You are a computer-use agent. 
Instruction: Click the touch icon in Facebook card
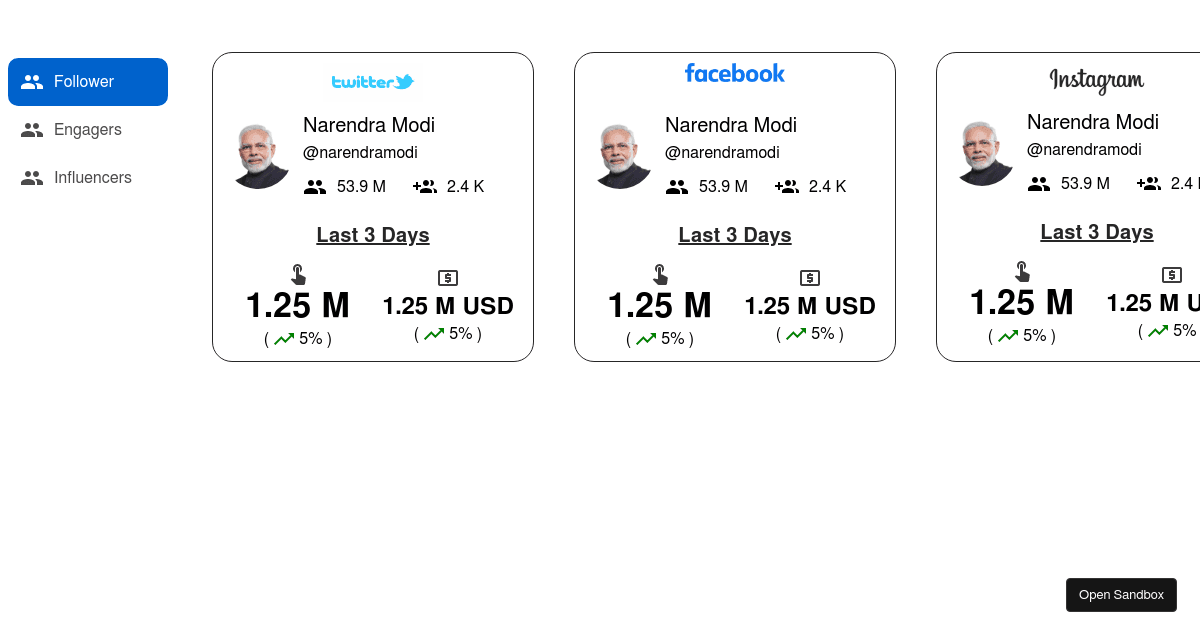pyautogui.click(x=660, y=275)
